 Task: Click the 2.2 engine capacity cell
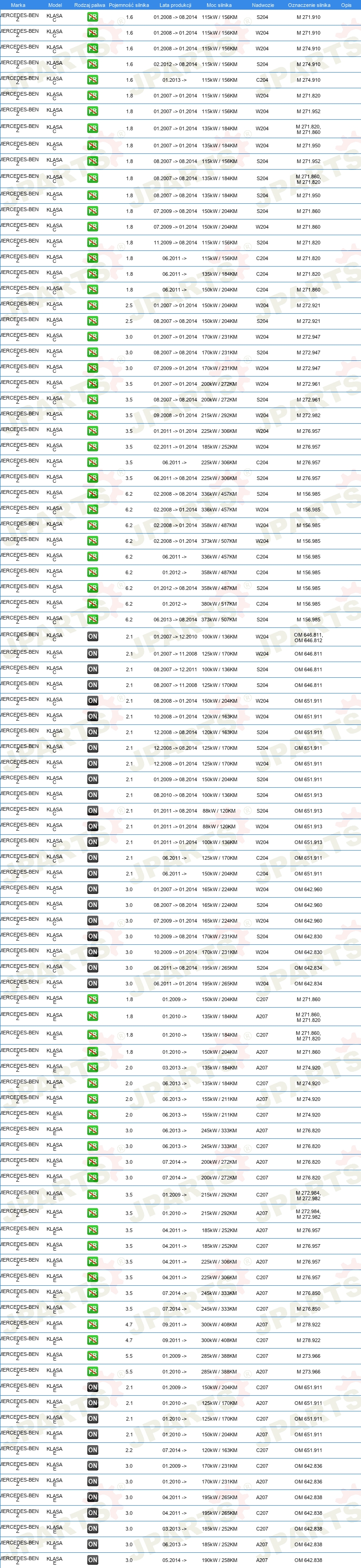[x=129, y=1450]
